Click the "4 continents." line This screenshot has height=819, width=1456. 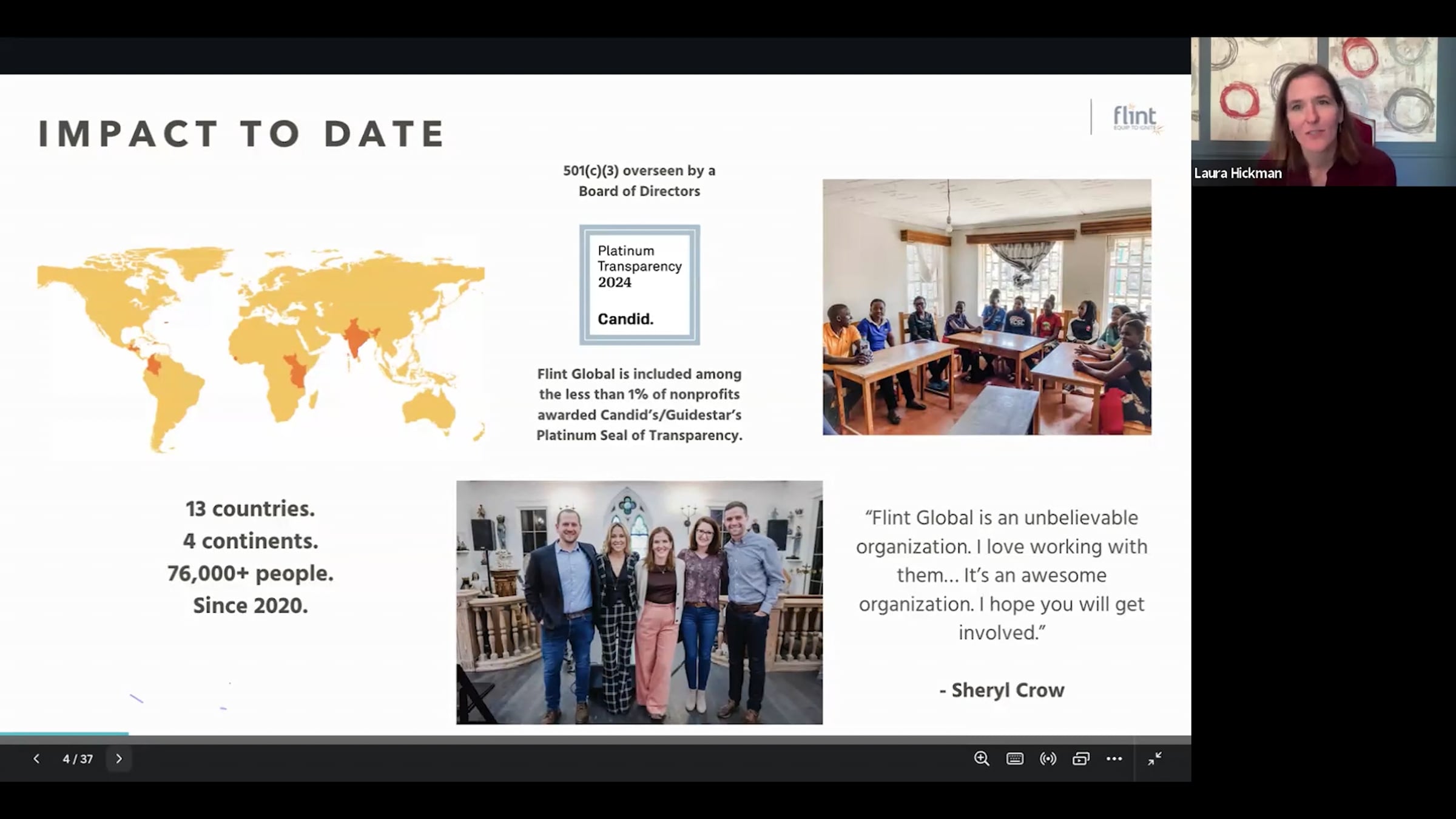point(251,541)
